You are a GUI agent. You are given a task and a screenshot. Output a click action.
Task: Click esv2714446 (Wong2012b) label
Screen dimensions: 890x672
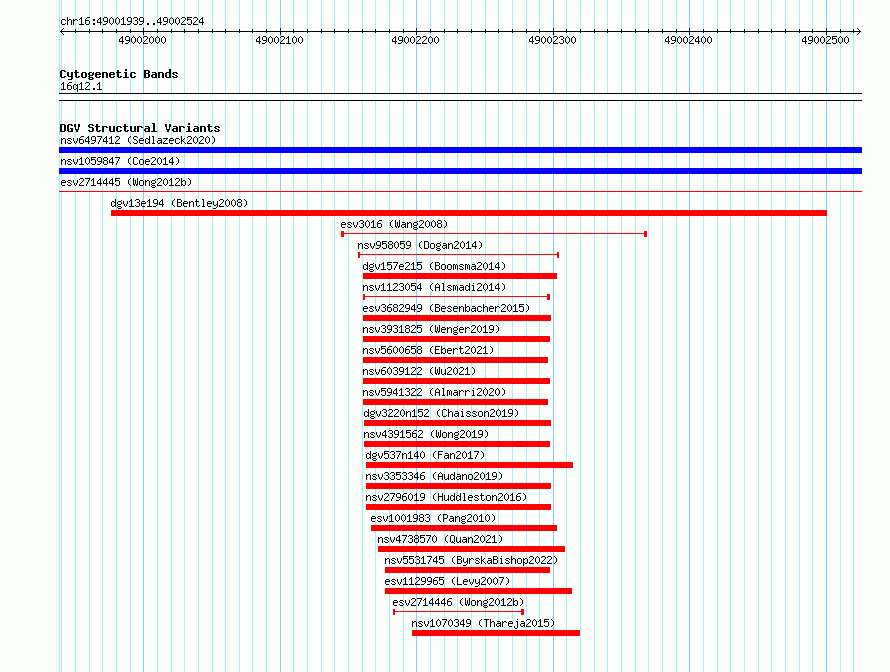(x=458, y=602)
